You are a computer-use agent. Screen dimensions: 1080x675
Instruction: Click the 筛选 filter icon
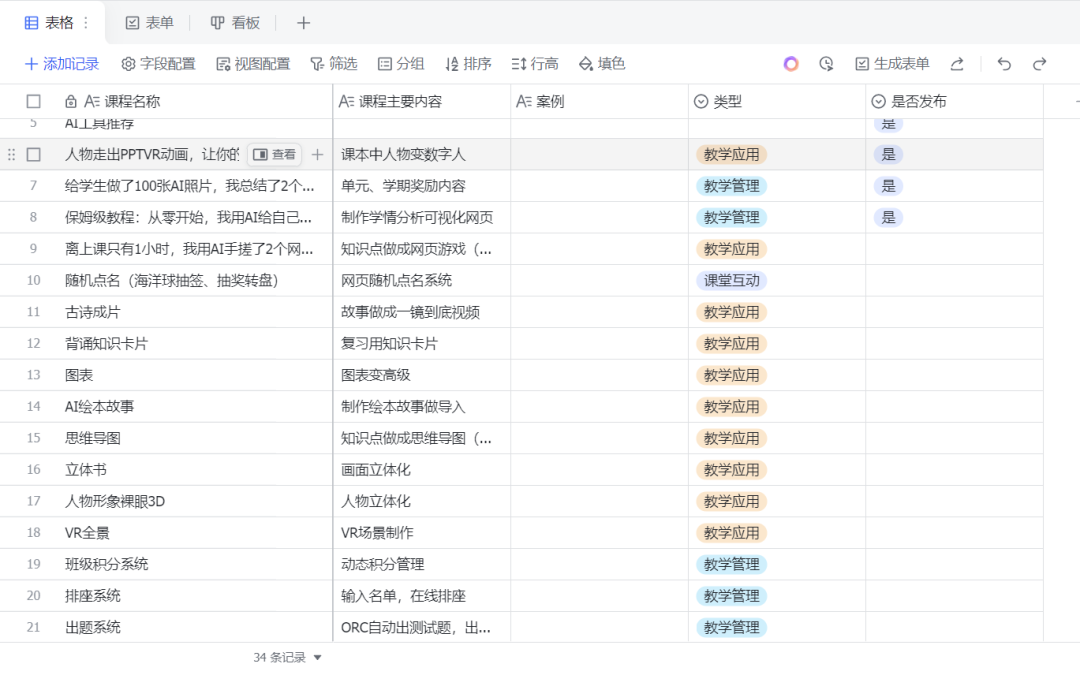[x=335, y=63]
